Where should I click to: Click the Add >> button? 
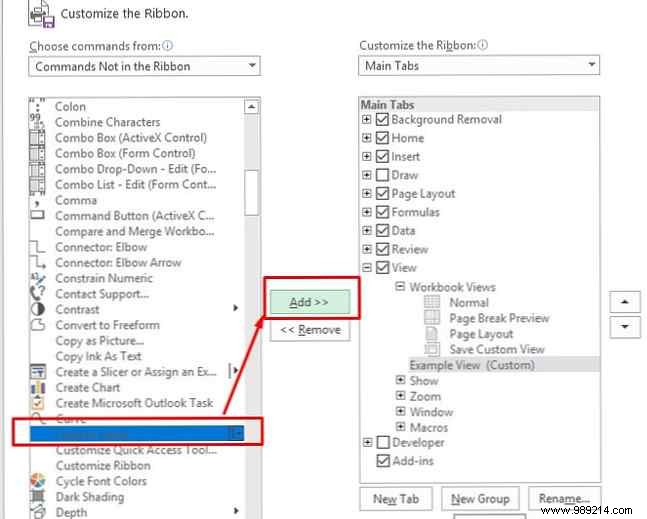[x=309, y=302]
